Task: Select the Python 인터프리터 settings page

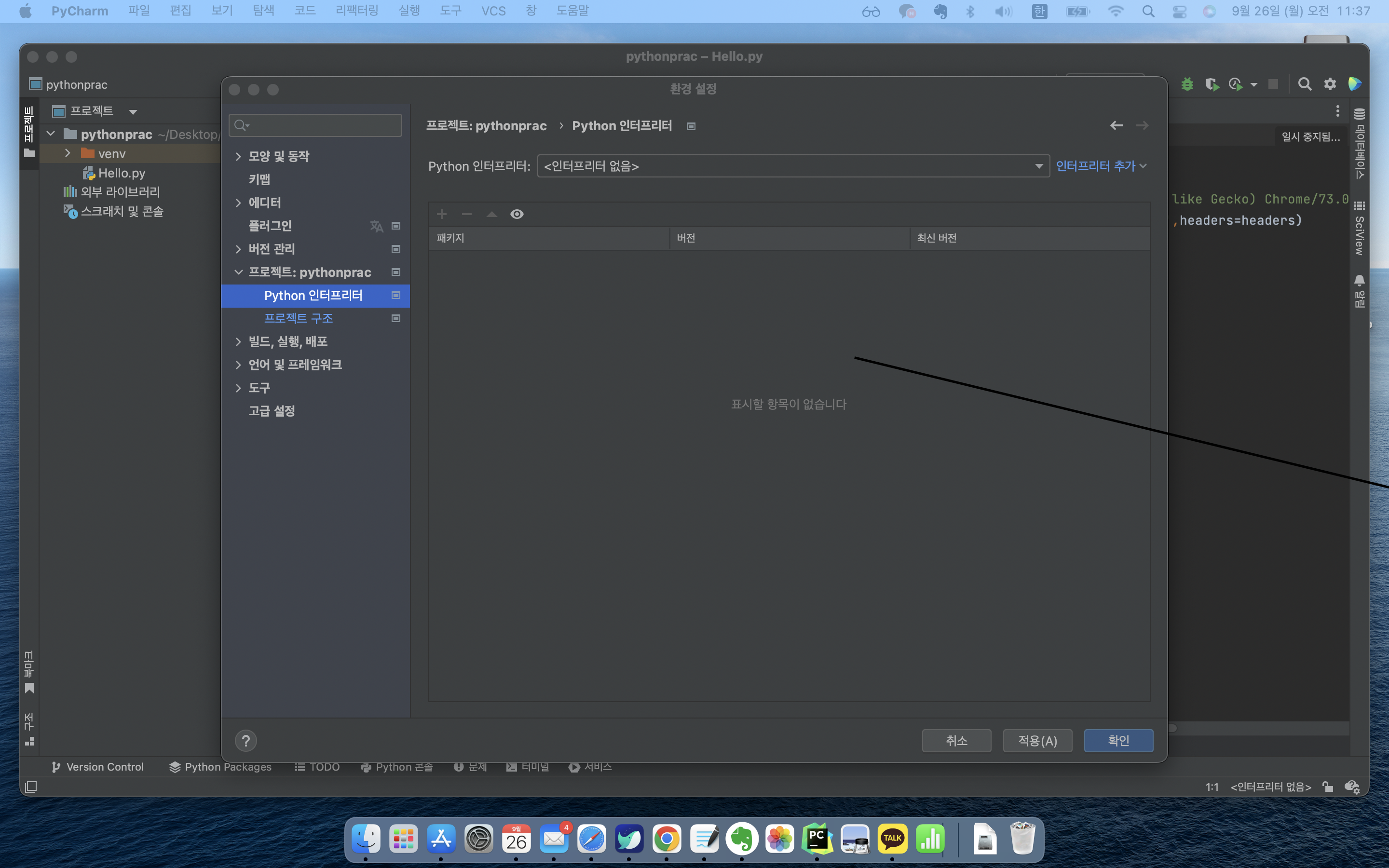Action: pos(316,295)
